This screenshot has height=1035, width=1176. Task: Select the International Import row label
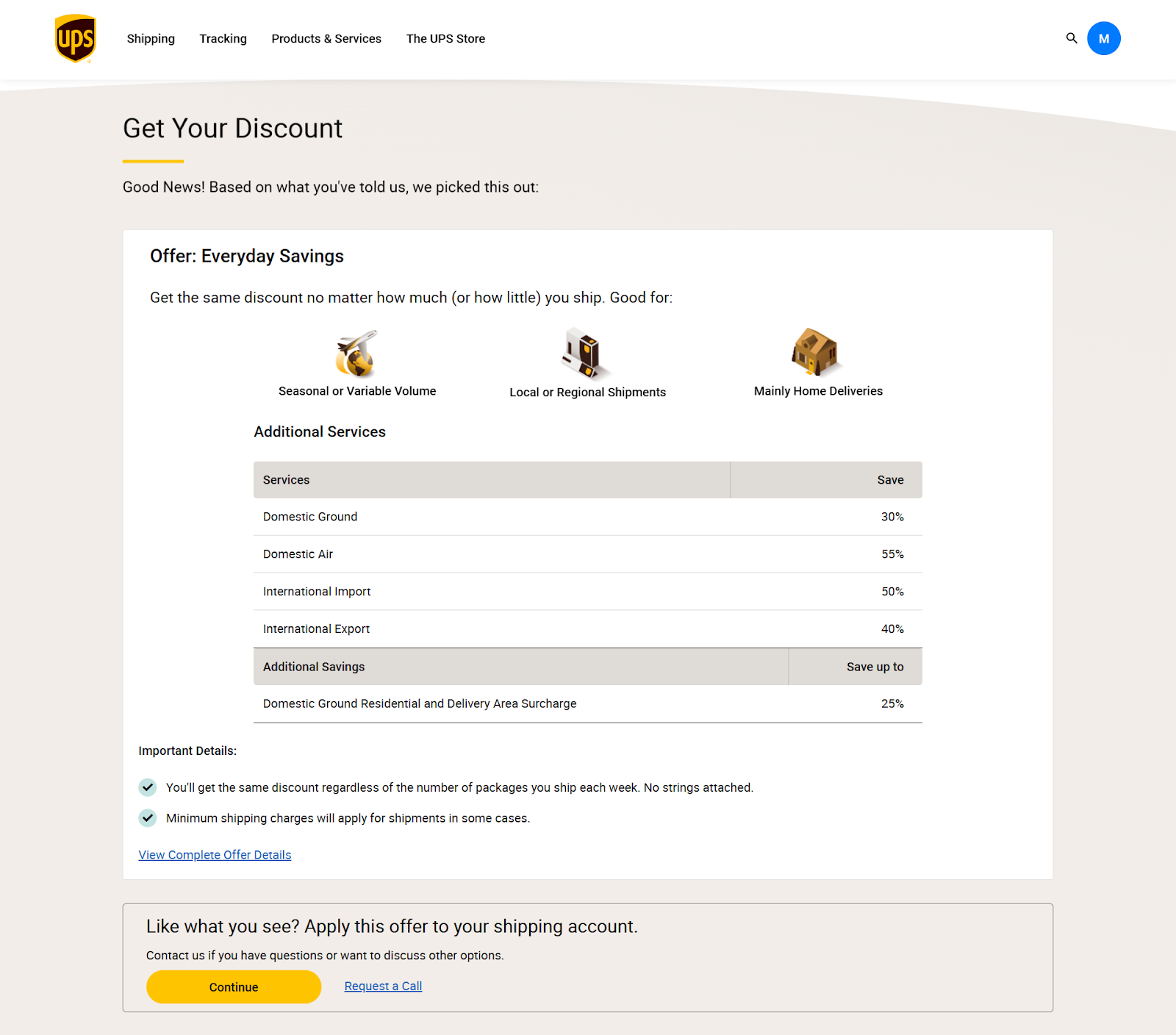(317, 592)
